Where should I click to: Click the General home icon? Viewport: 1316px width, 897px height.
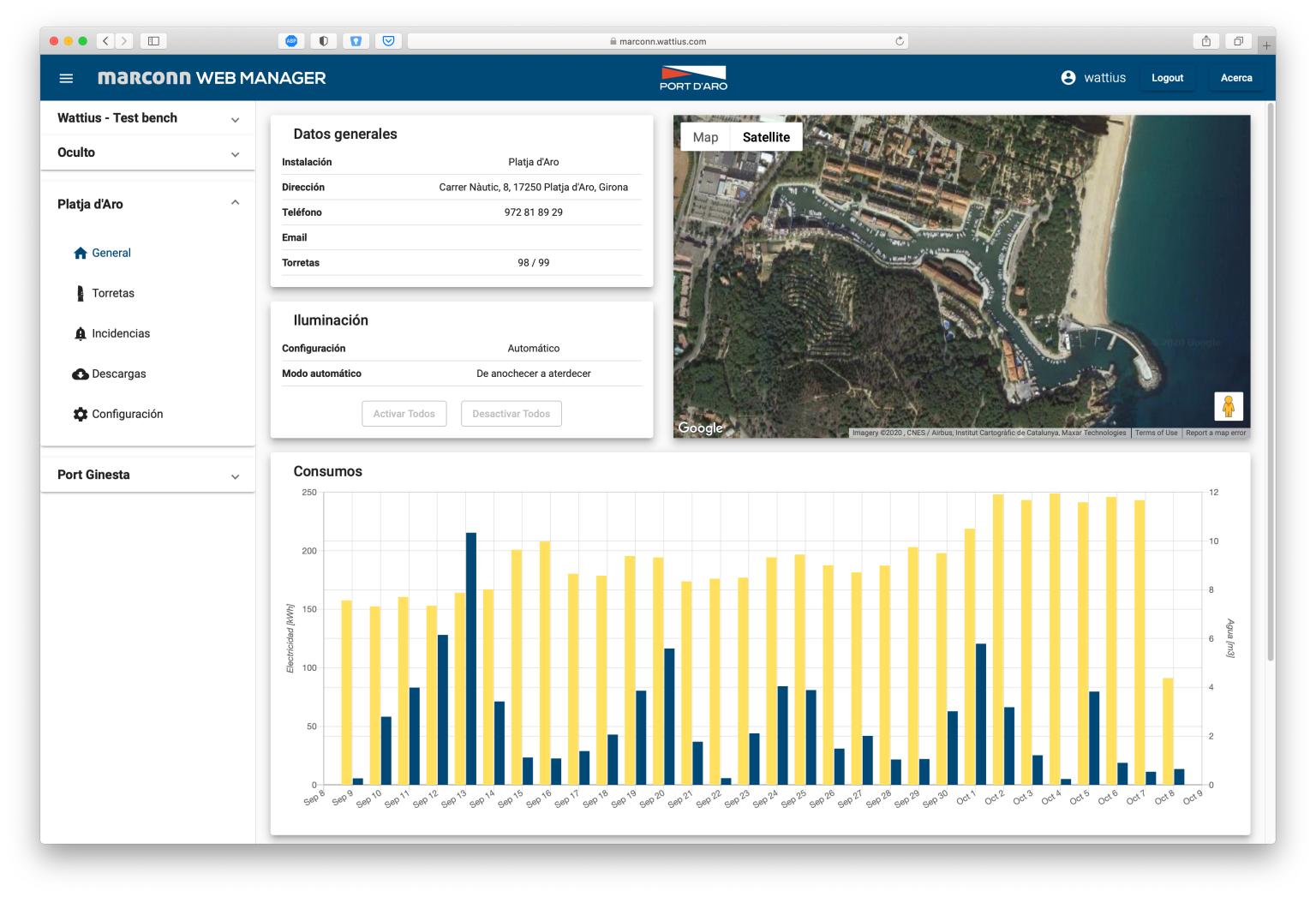point(81,253)
